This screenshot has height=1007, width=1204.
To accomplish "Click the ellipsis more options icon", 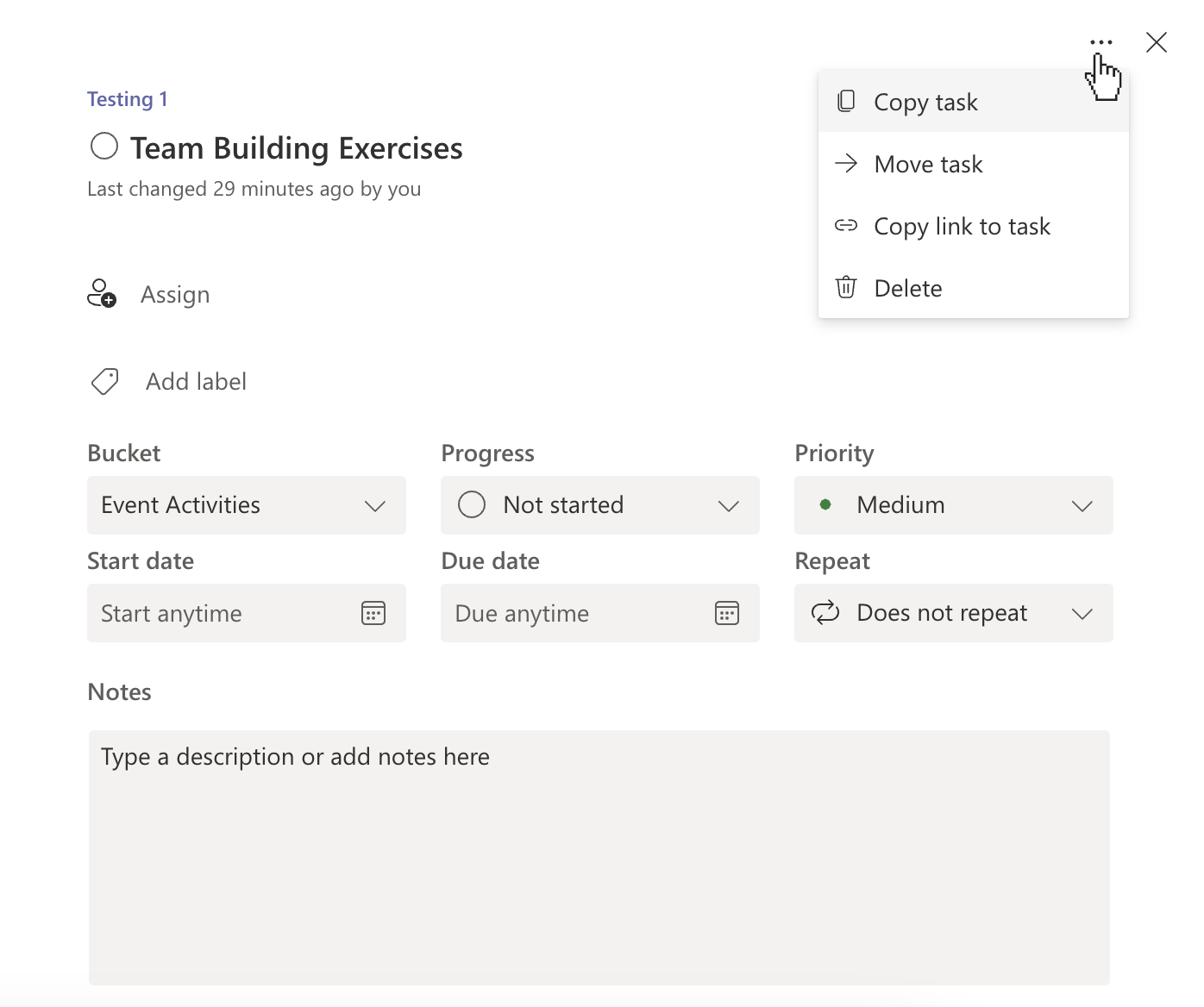I will (1101, 41).
